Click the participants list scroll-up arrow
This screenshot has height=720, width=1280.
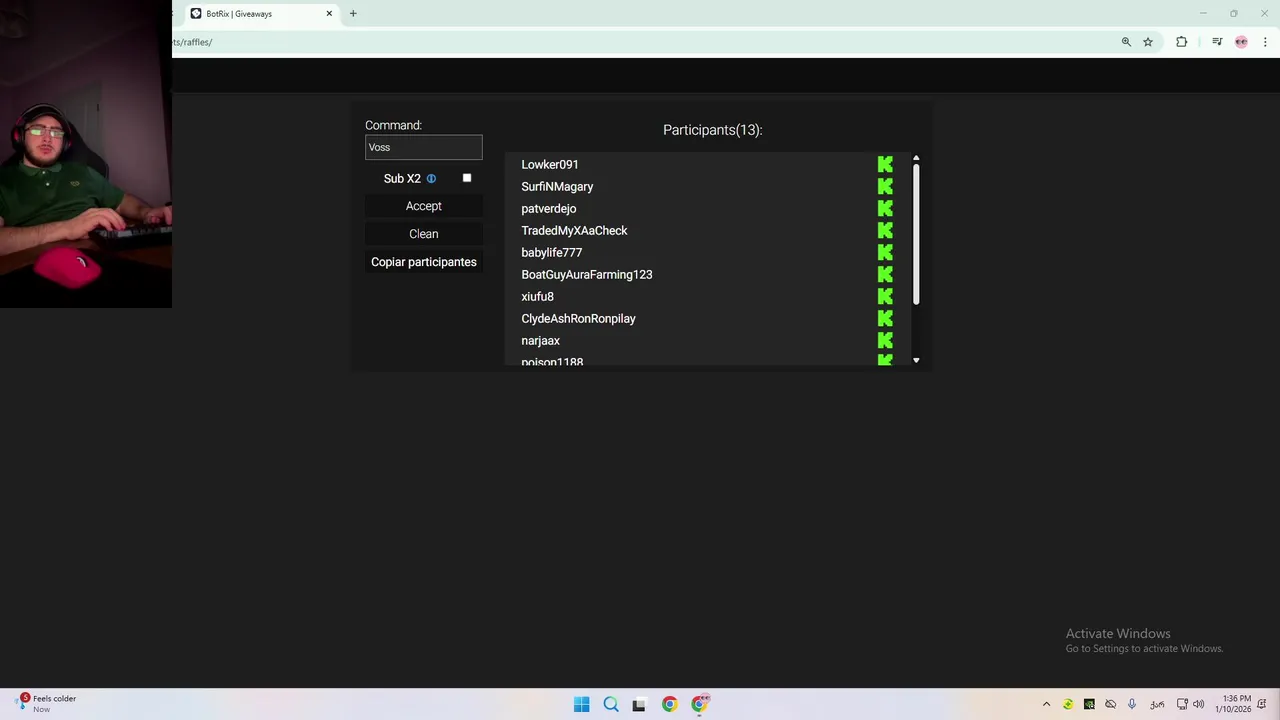pos(916,159)
